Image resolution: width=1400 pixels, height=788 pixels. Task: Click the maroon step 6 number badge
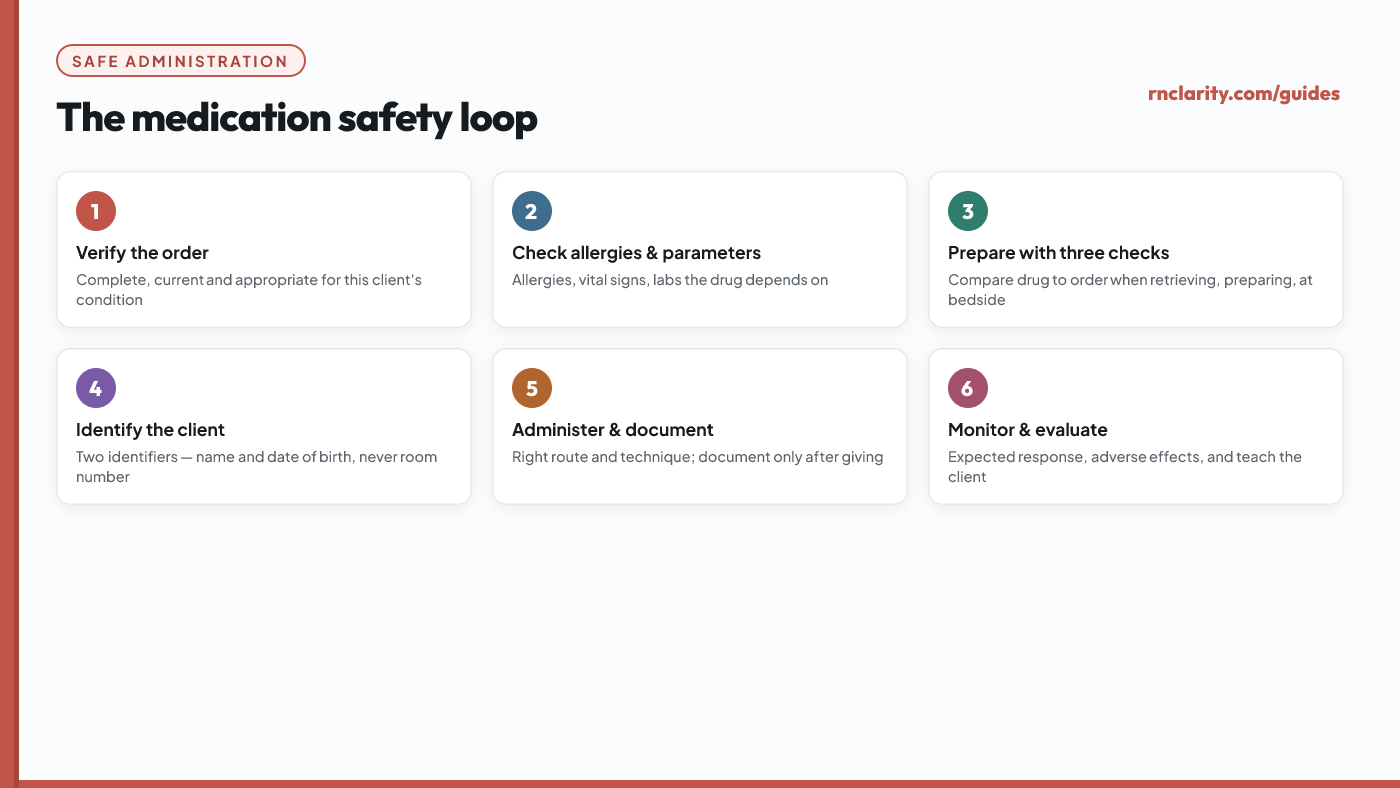tap(968, 388)
